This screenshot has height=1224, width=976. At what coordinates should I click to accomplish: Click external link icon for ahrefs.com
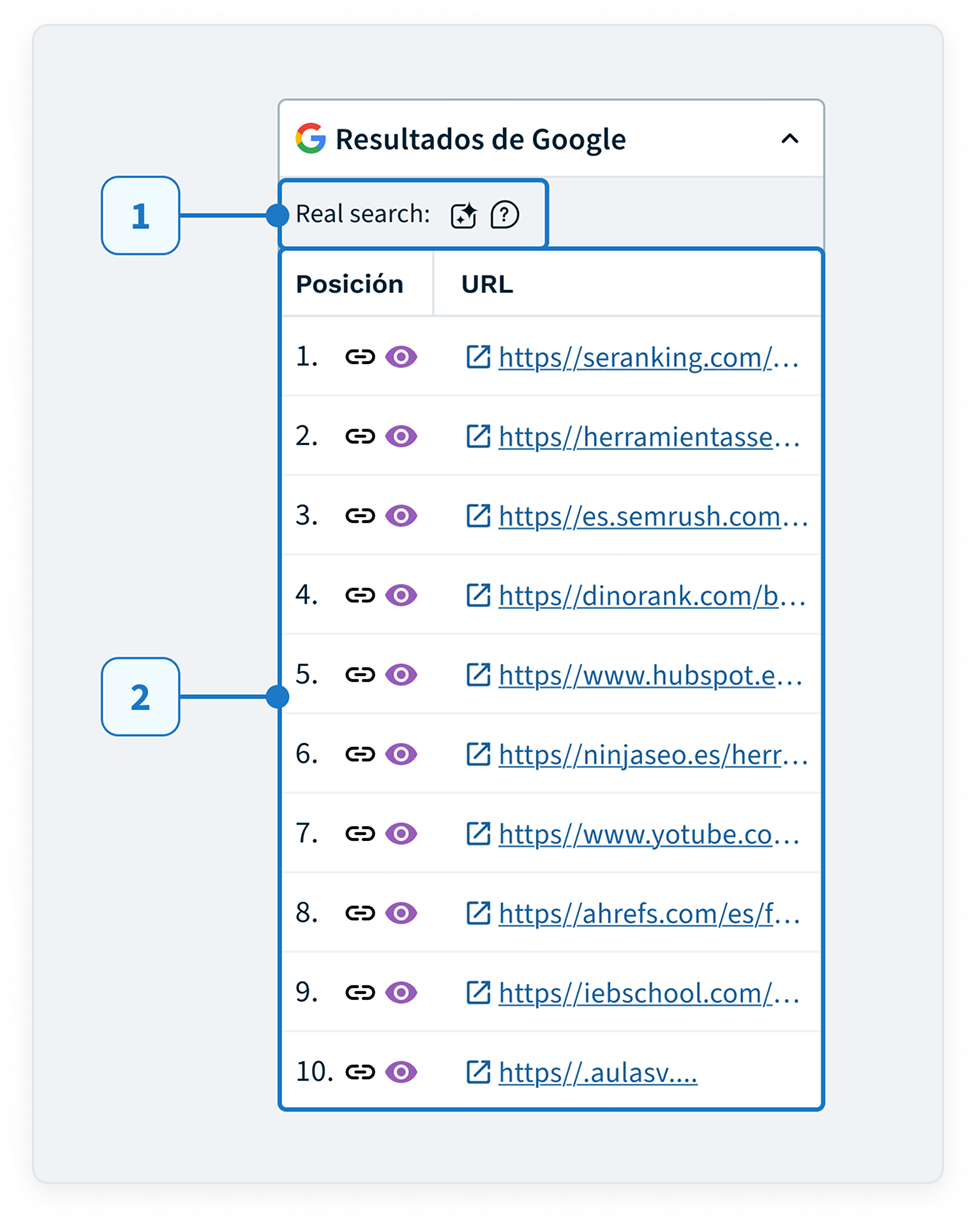(x=479, y=912)
